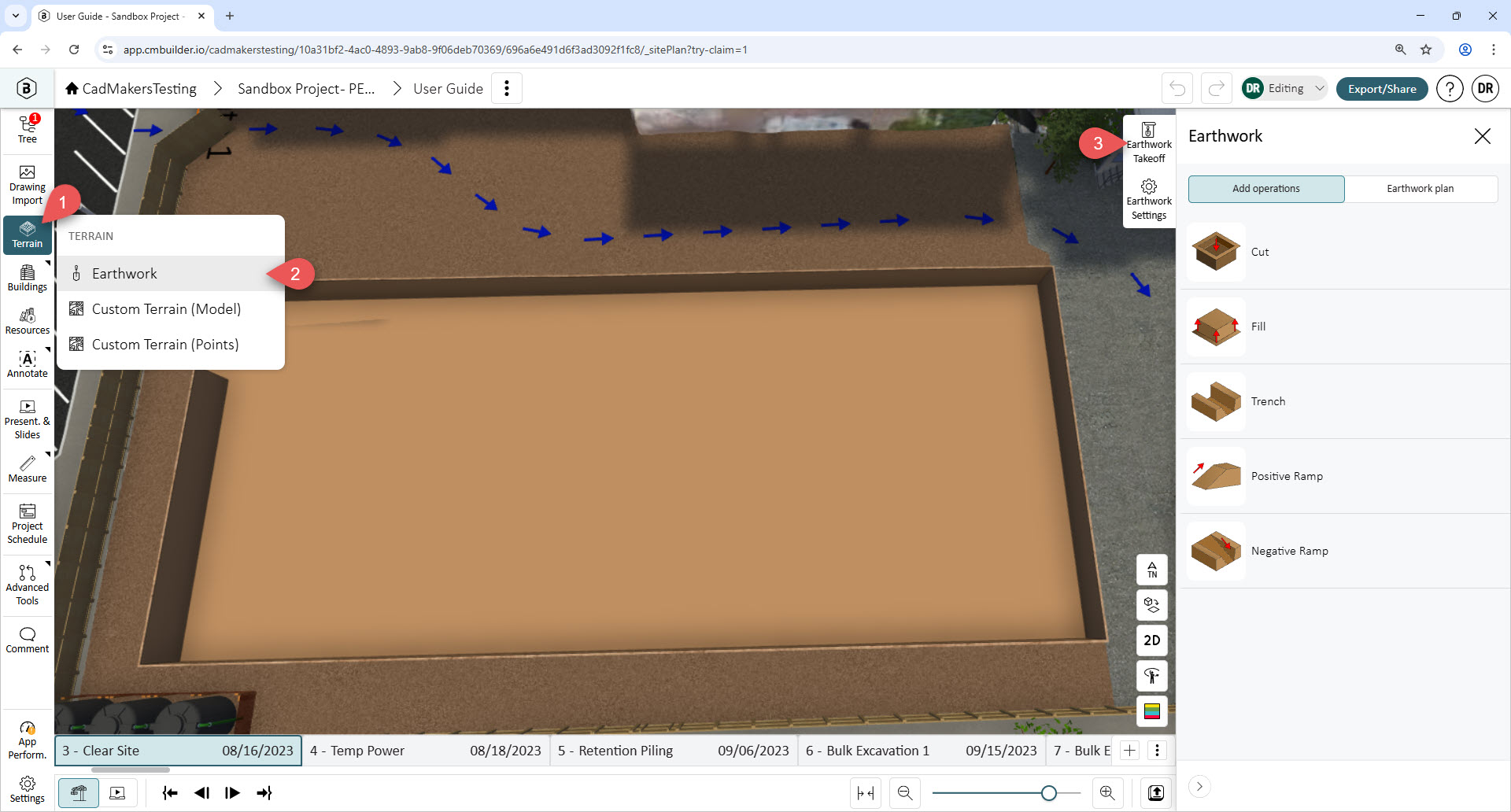1511x812 pixels.
Task: Select the Measure tool
Action: [28, 469]
